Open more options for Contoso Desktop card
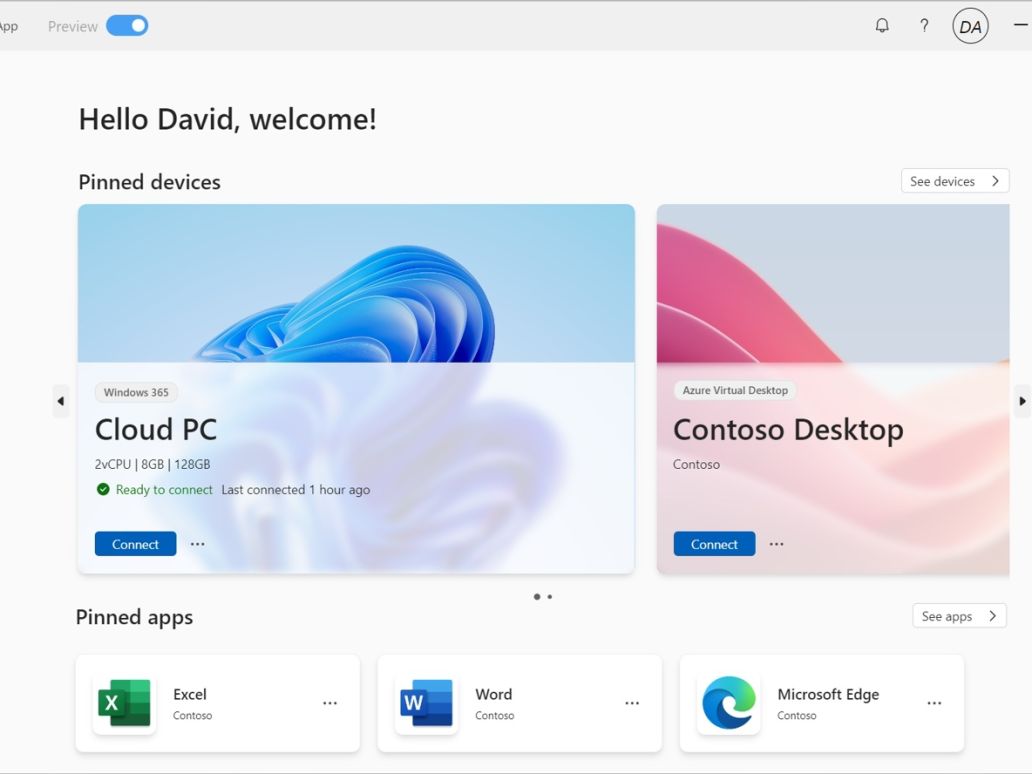 777,544
